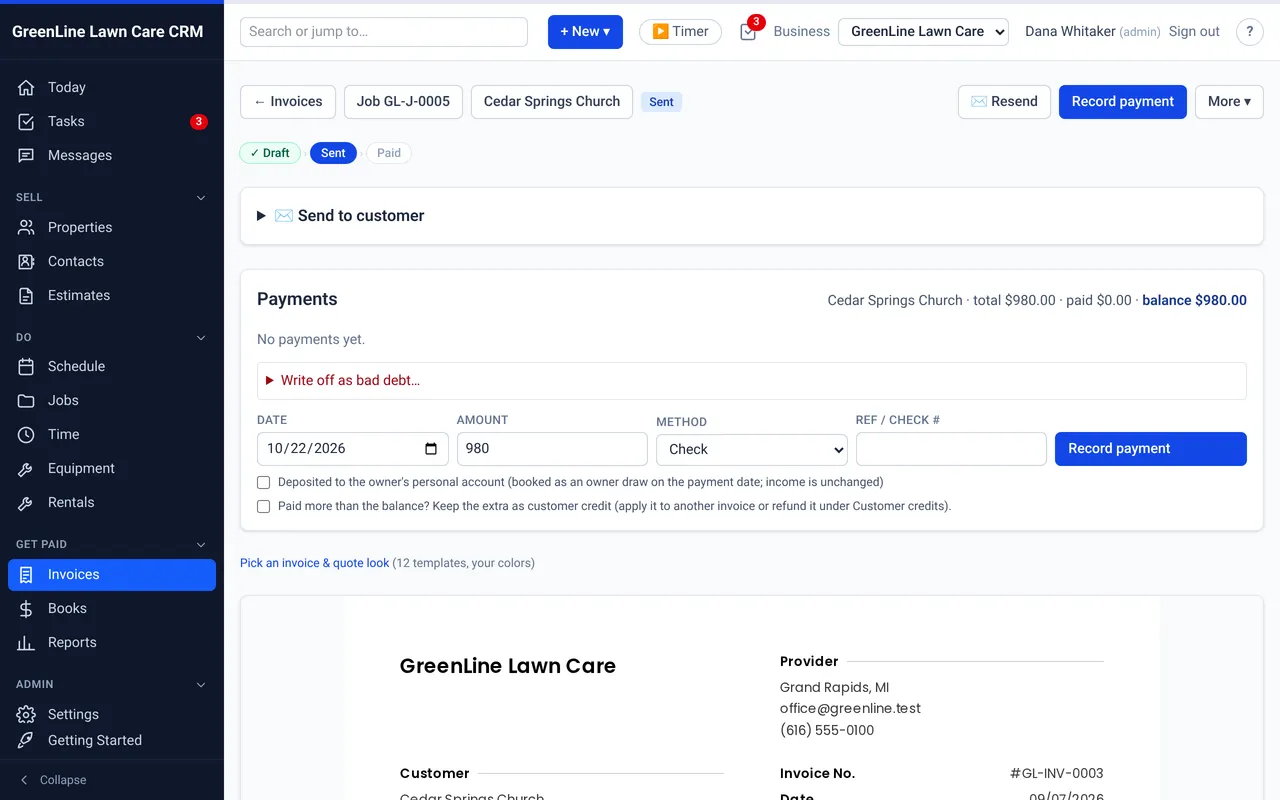Go to Invoices in the sidebar
This screenshot has width=1280, height=800.
pyautogui.click(x=112, y=575)
